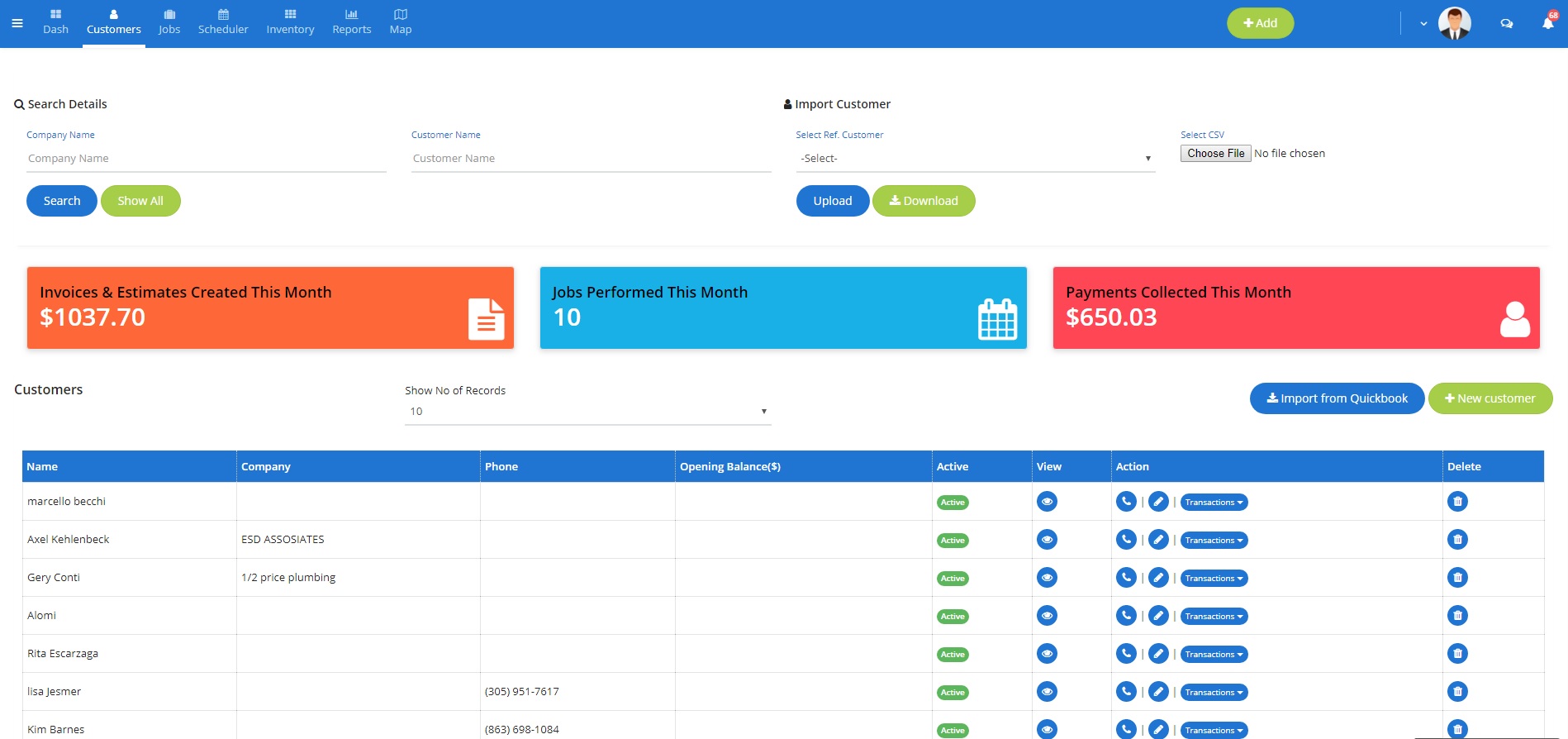This screenshot has width=1568, height=739.
Task: Call lisa Jesmer with phone icon
Action: click(1126, 692)
